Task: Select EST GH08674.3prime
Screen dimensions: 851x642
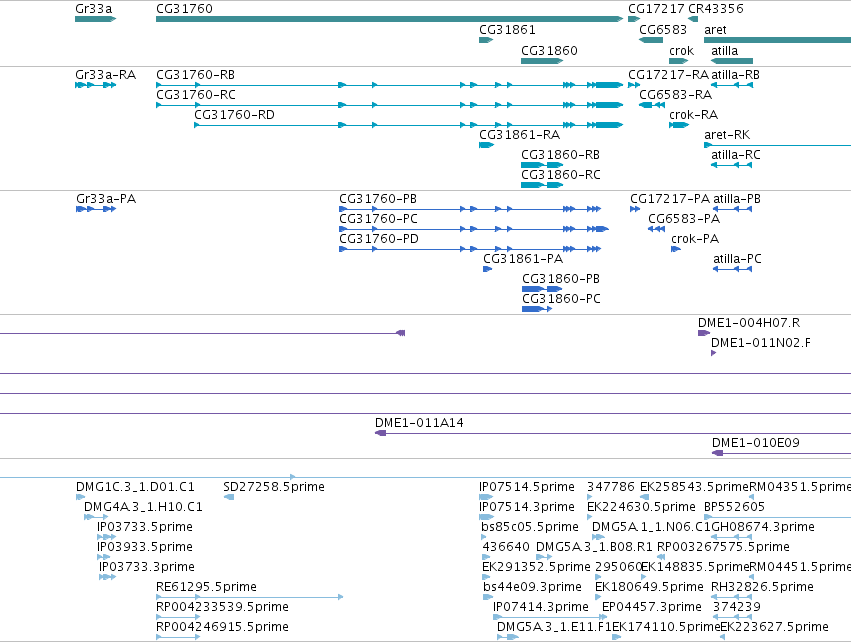Action: (763, 527)
